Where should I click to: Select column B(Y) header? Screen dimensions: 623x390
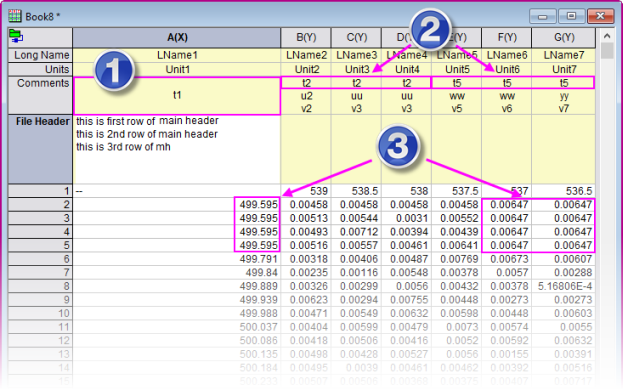coord(306,38)
